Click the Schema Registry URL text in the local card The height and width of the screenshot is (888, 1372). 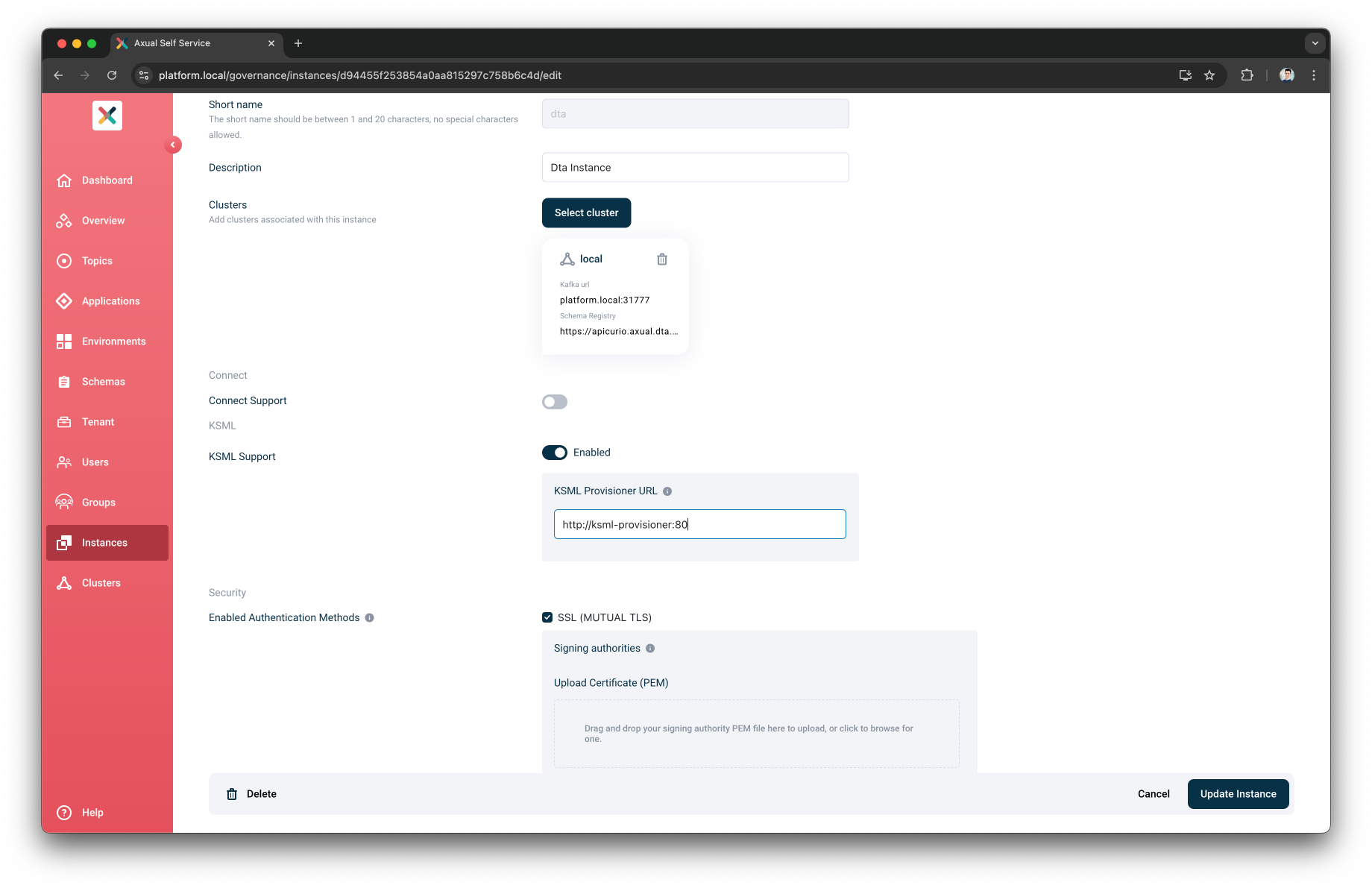(619, 332)
